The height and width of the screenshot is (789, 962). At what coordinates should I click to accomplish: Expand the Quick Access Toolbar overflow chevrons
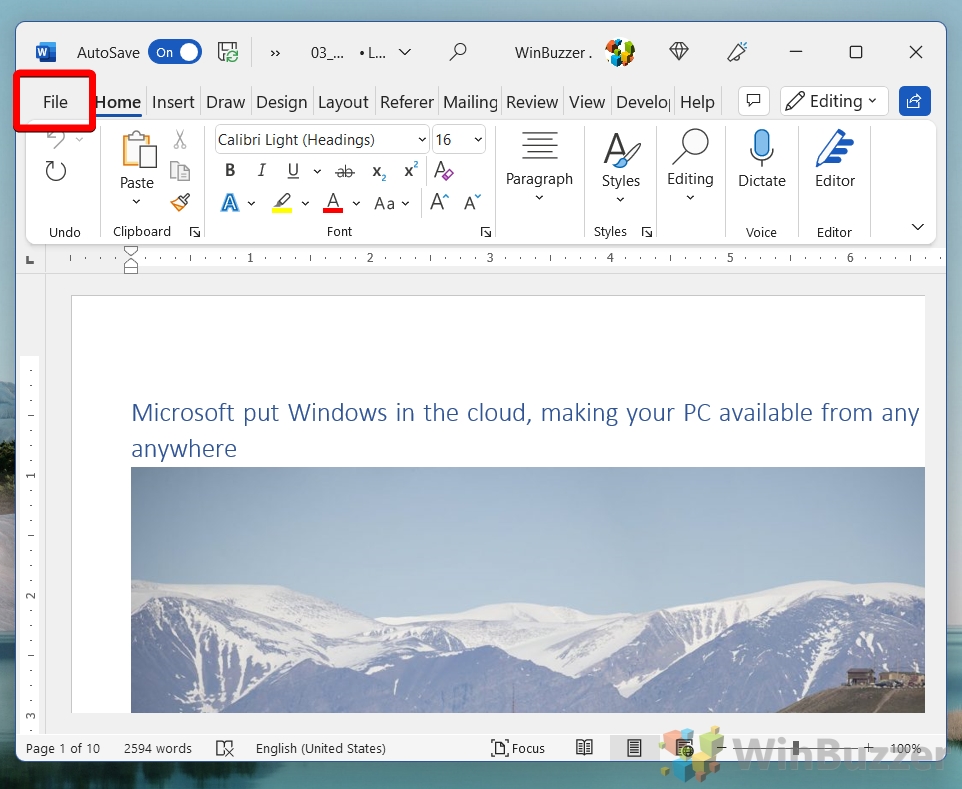275,53
